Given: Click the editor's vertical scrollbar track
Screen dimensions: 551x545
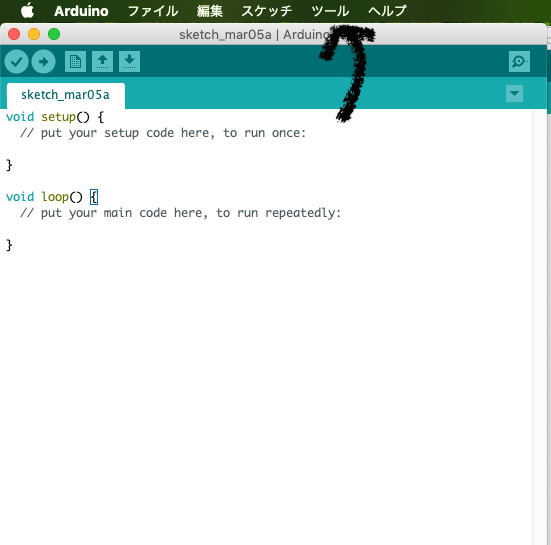Looking at the screenshot, I should (x=539, y=327).
